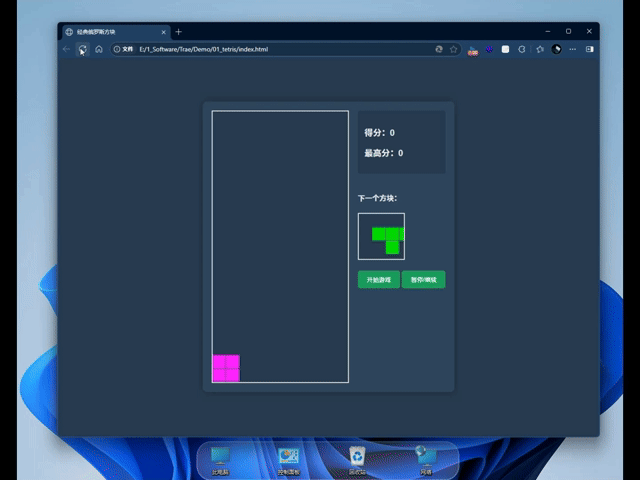This screenshot has width=640, height=480.
Task: Open the purple dotted extension icon
Action: (x=489, y=49)
